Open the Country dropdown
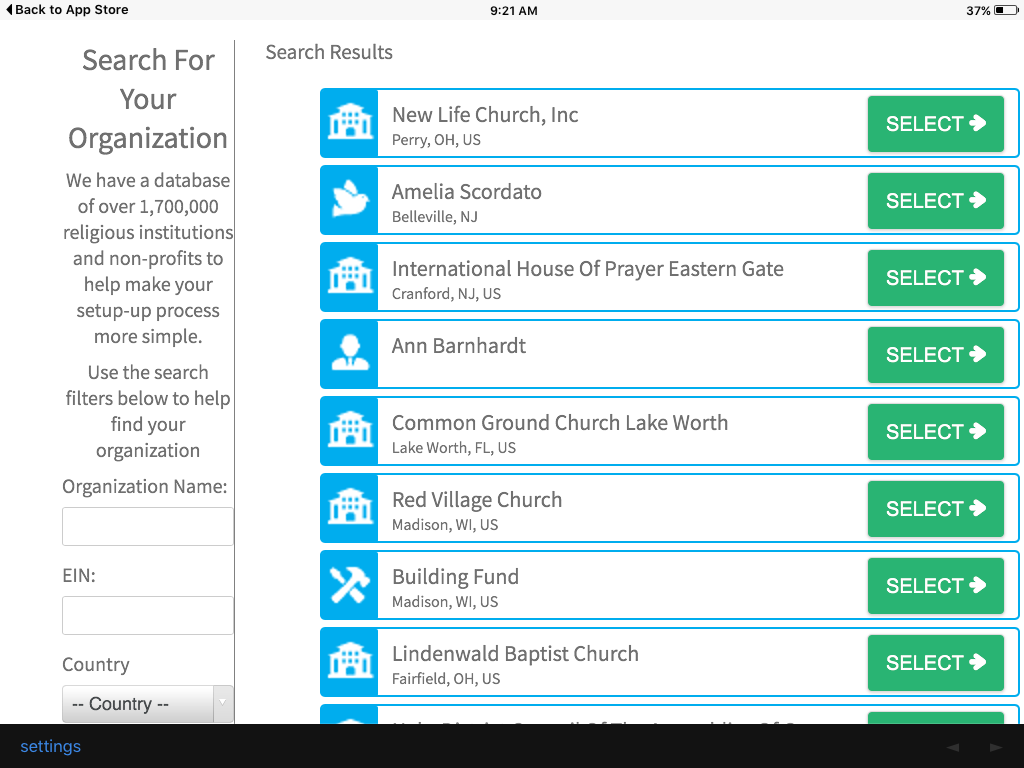This screenshot has height=768, width=1024. [x=148, y=704]
